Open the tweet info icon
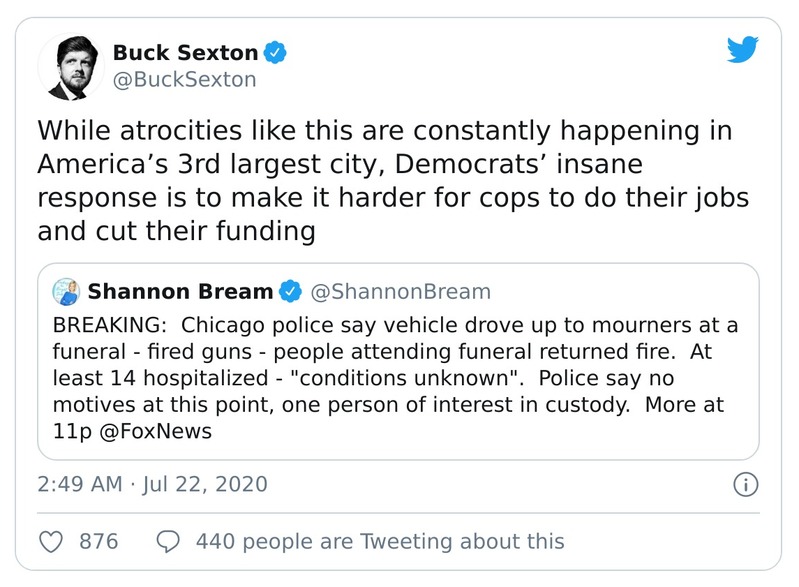 (x=744, y=485)
